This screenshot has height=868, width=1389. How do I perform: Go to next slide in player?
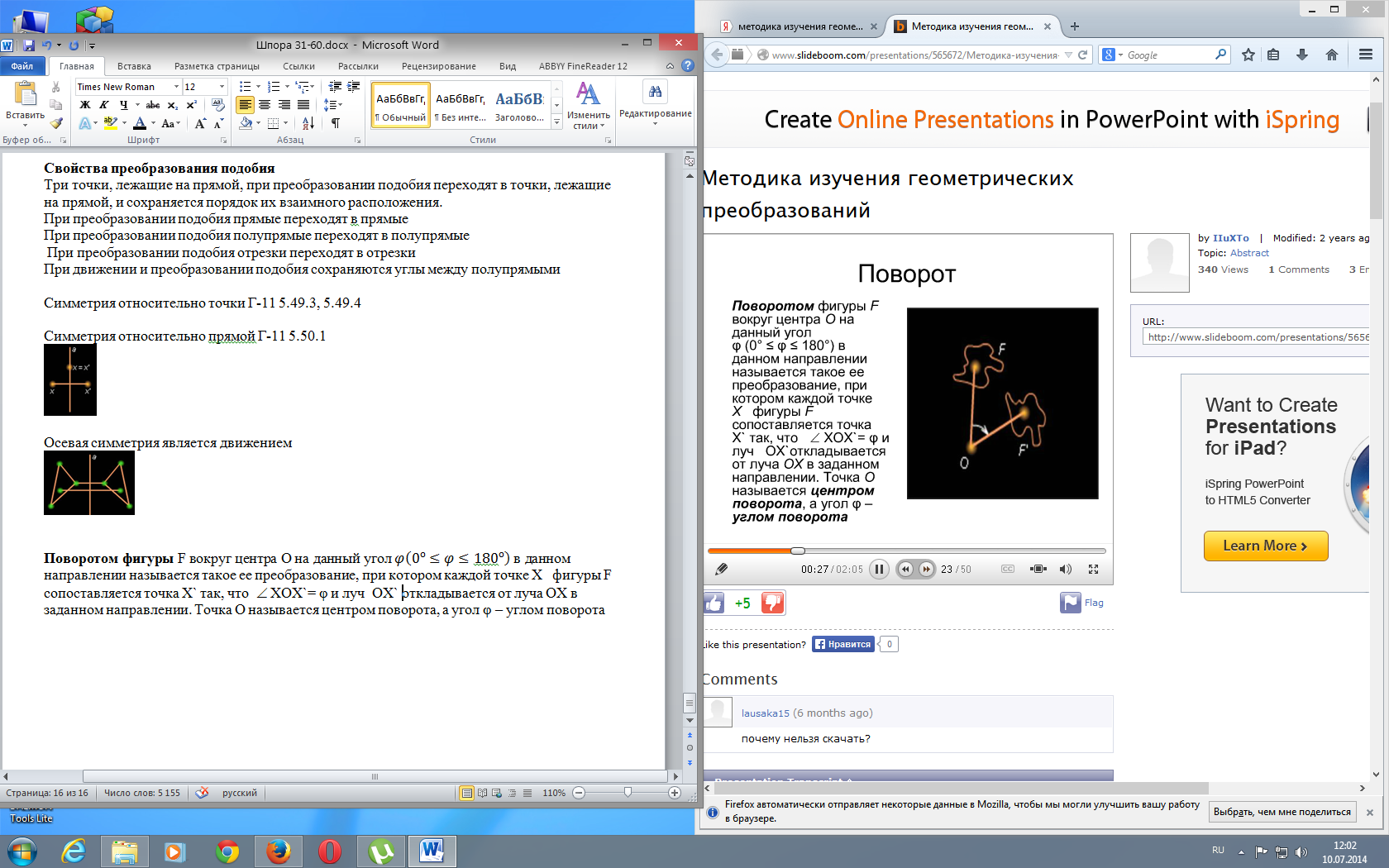[926, 569]
